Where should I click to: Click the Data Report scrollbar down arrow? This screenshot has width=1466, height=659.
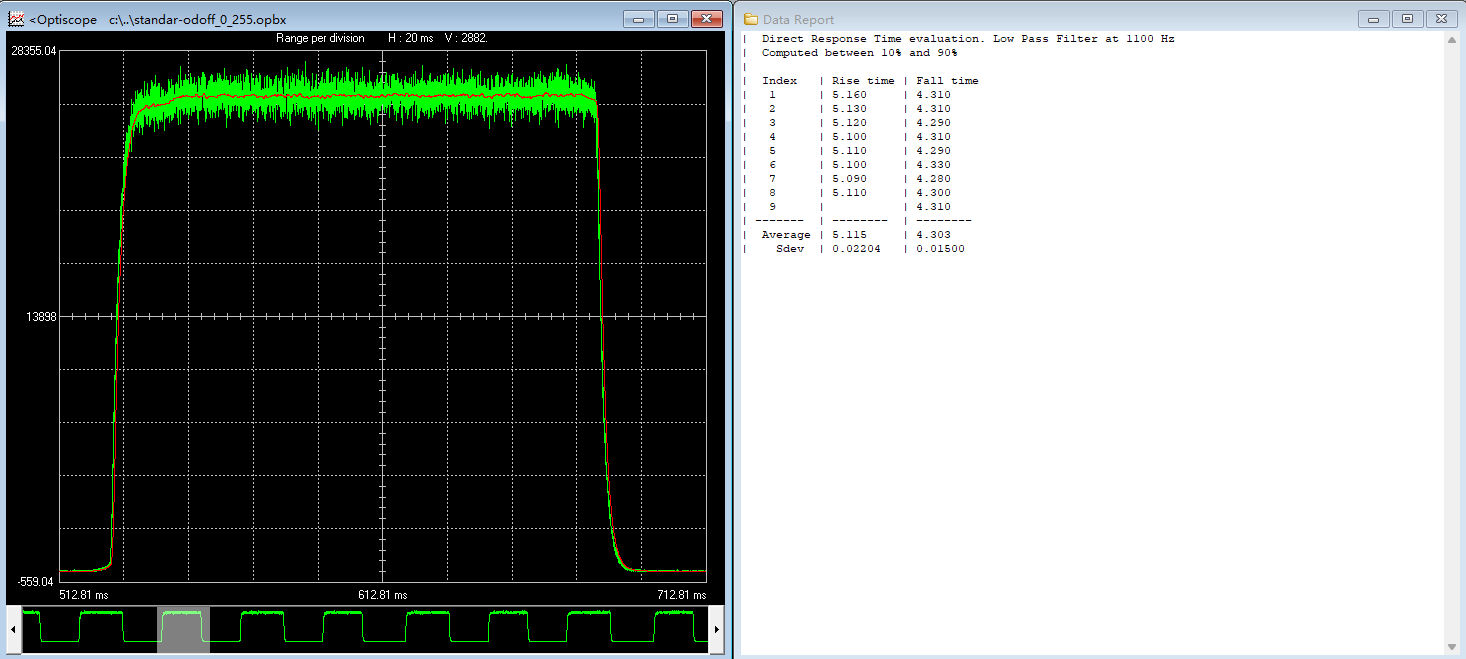pos(1452,647)
